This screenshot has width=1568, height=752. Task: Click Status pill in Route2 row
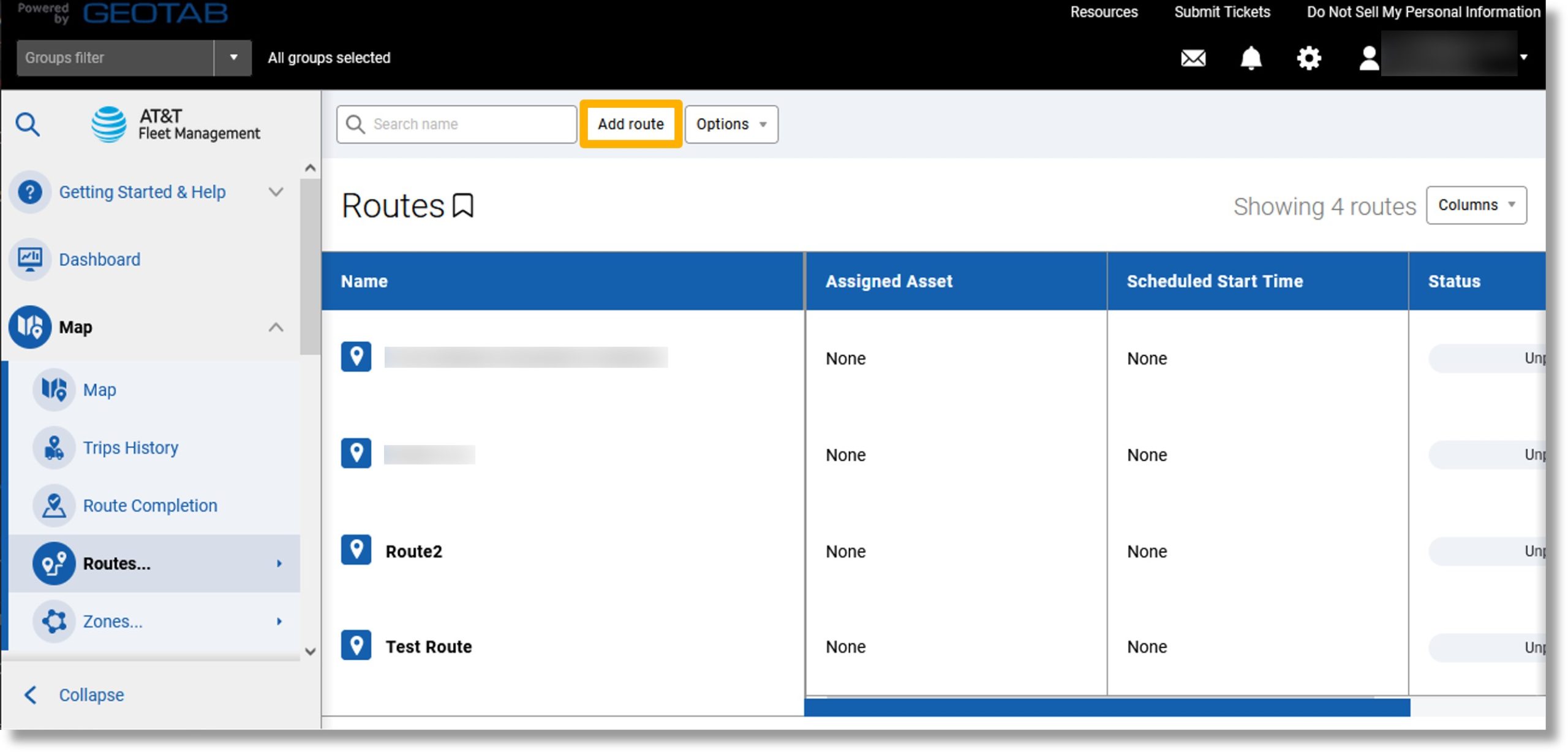[1487, 551]
